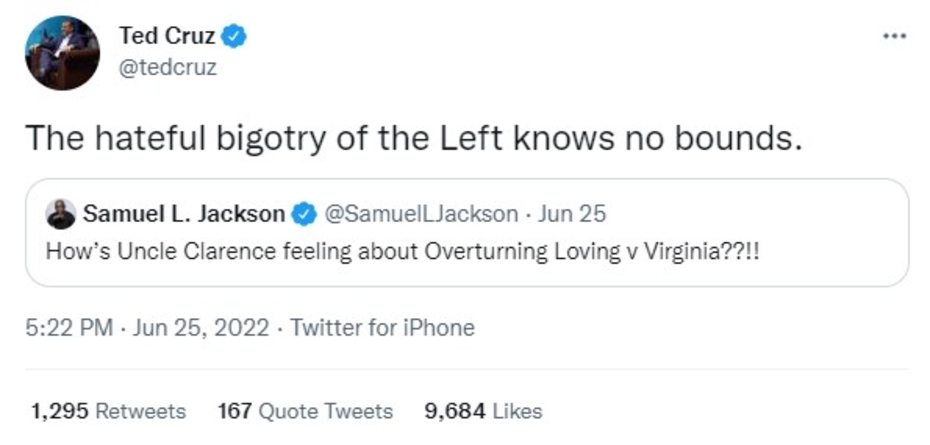Image resolution: width=930 pixels, height=445 pixels.
Task: Click the verified badge beside Samuel L. Jackson
Action: coord(303,214)
